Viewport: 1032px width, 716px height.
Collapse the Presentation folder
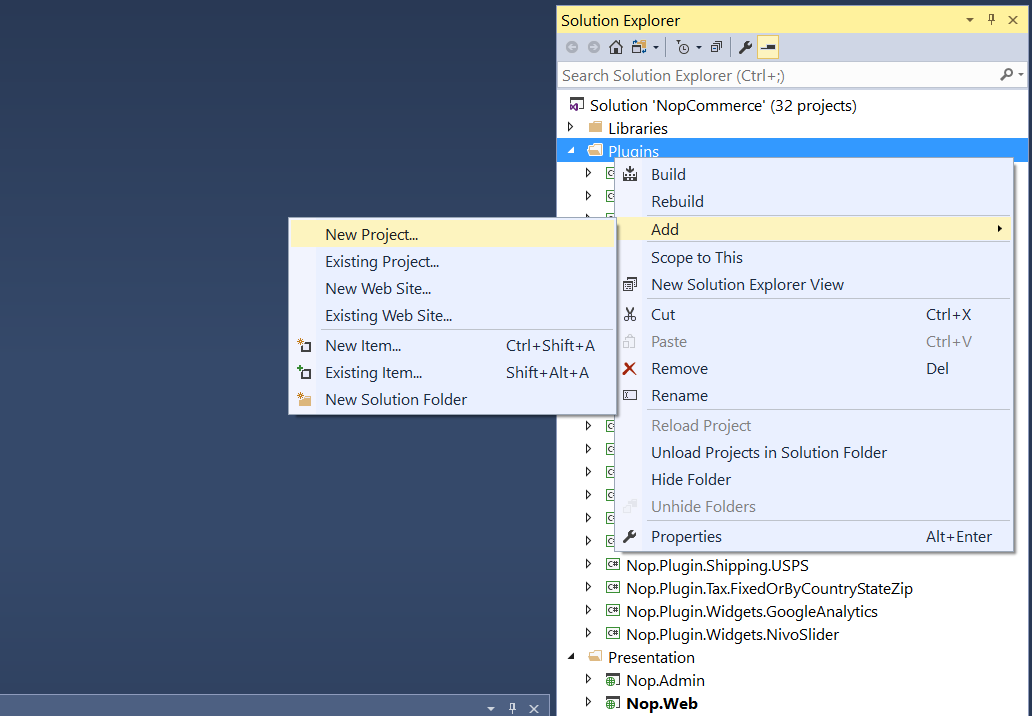click(571, 657)
